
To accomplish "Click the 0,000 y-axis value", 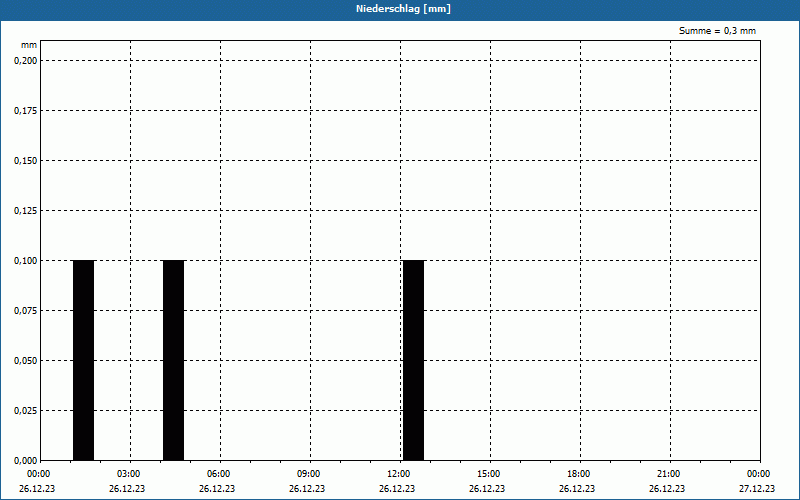I will [x=26, y=461].
